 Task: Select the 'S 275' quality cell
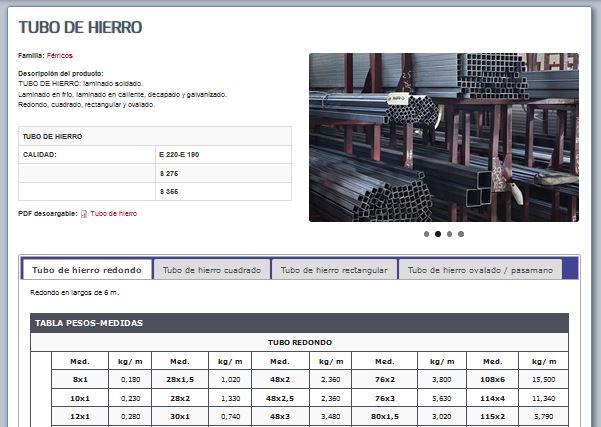(223, 173)
